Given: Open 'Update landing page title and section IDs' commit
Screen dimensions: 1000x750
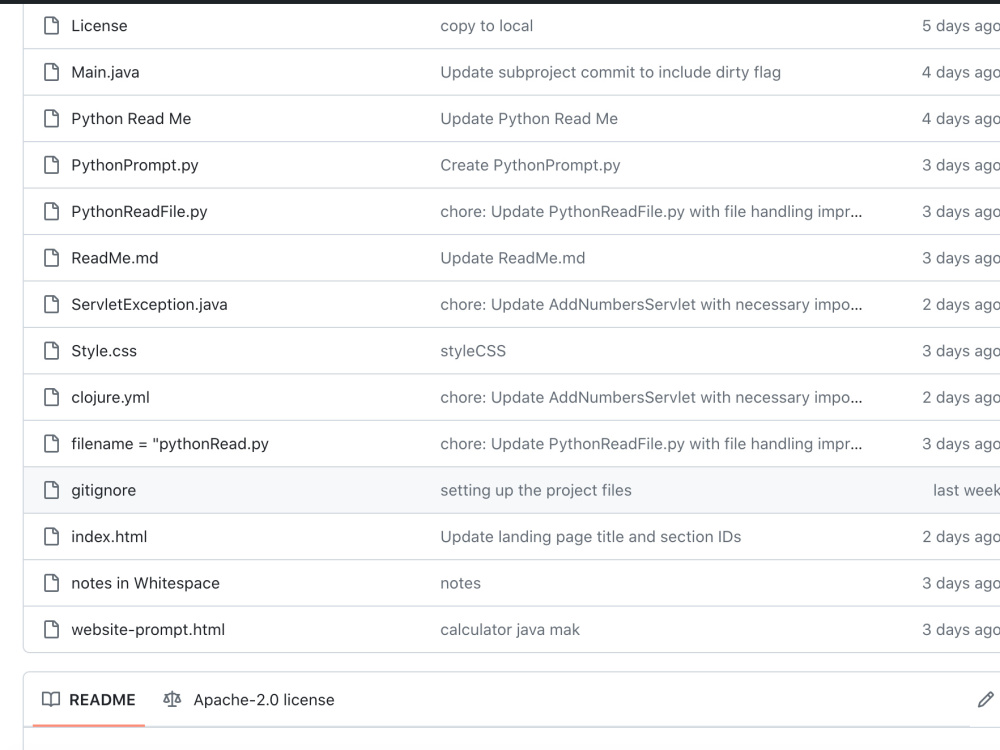Looking at the screenshot, I should pos(591,537).
